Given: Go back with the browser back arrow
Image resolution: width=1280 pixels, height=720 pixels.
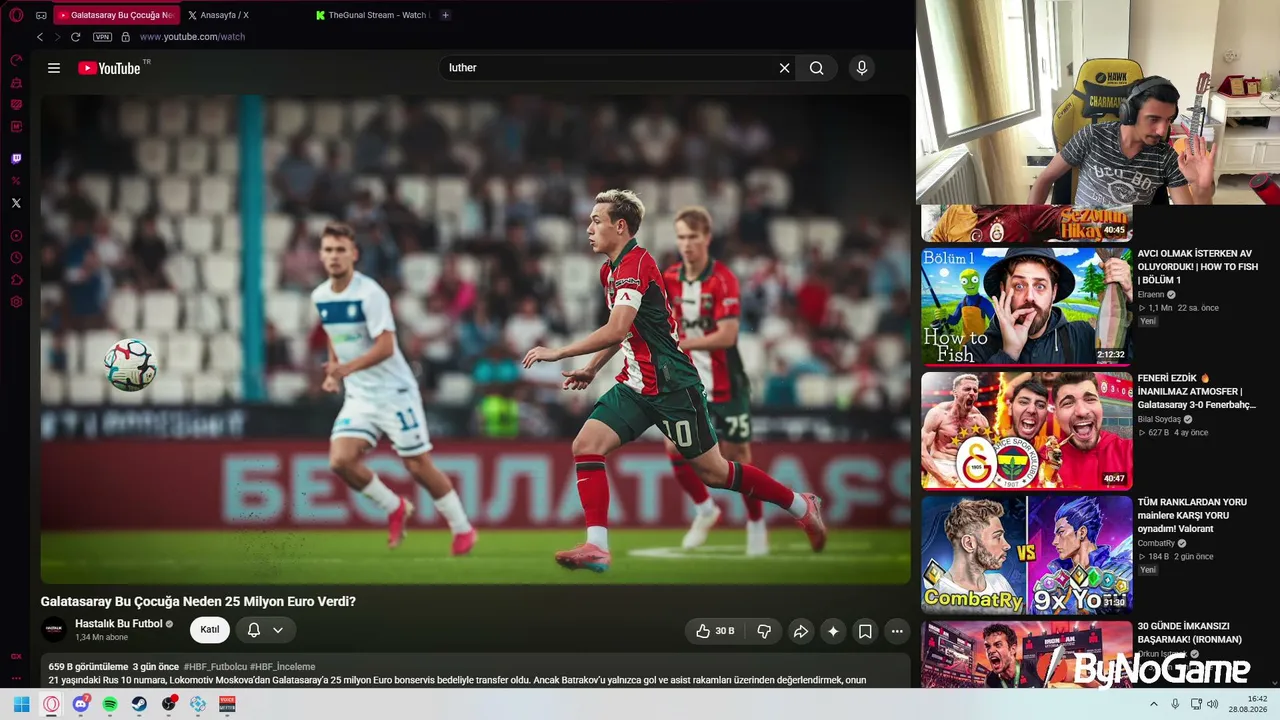Looking at the screenshot, I should pyautogui.click(x=40, y=37).
